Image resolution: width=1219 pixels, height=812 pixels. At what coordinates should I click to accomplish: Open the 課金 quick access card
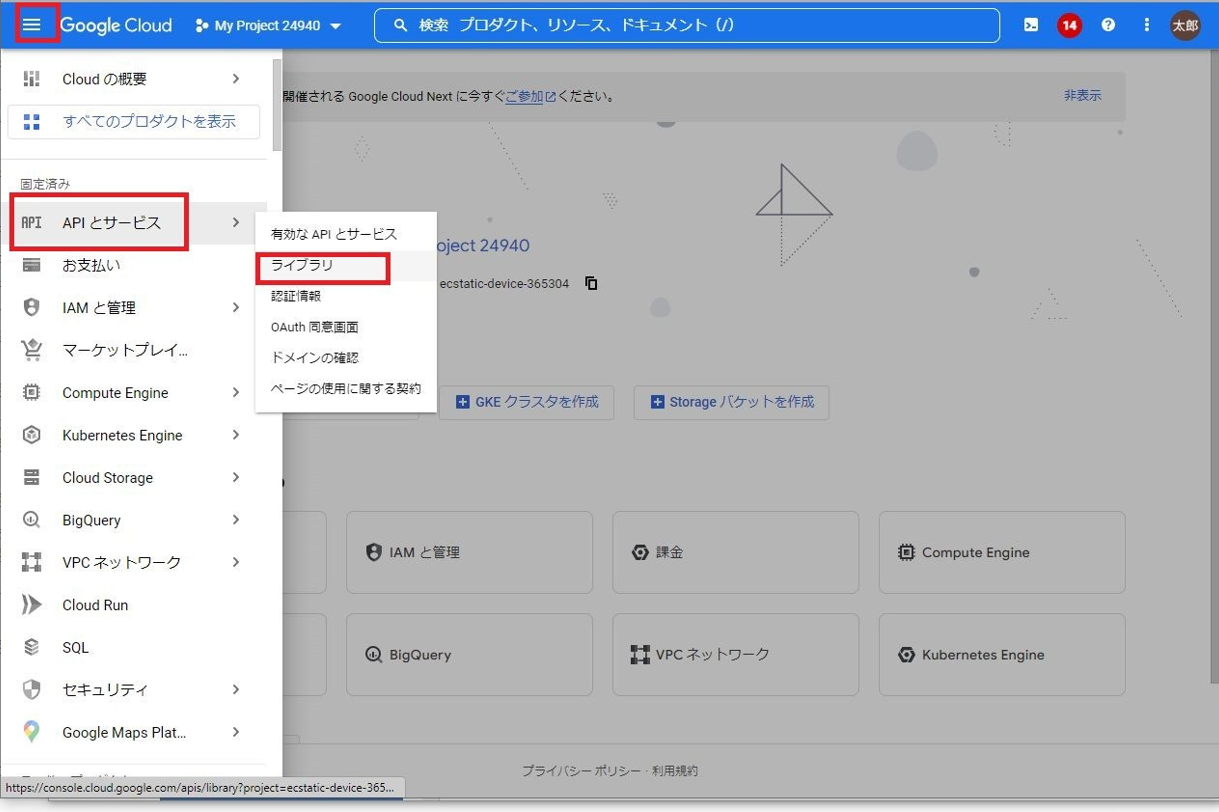point(735,552)
